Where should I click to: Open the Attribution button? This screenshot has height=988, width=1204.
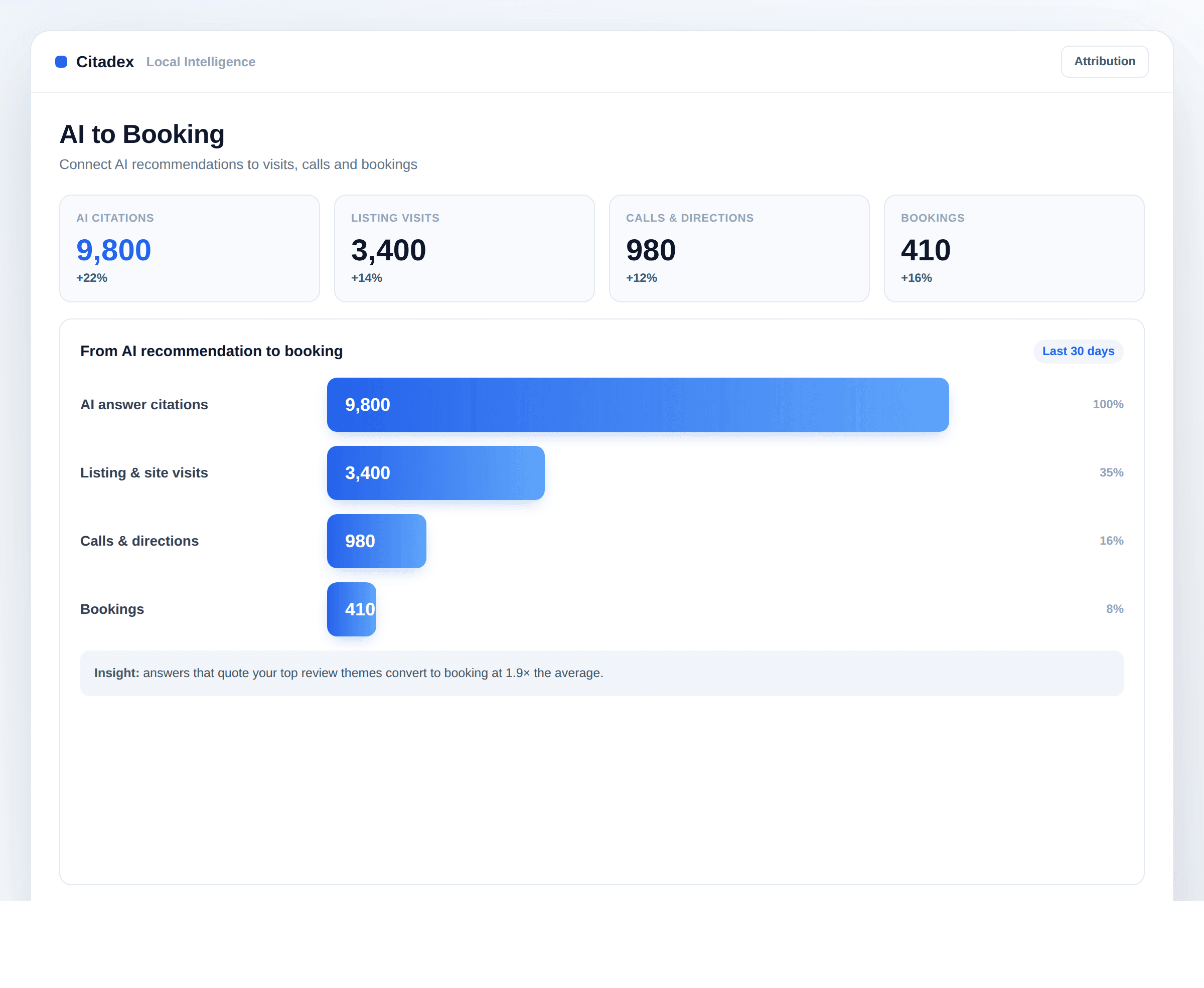click(x=1104, y=62)
